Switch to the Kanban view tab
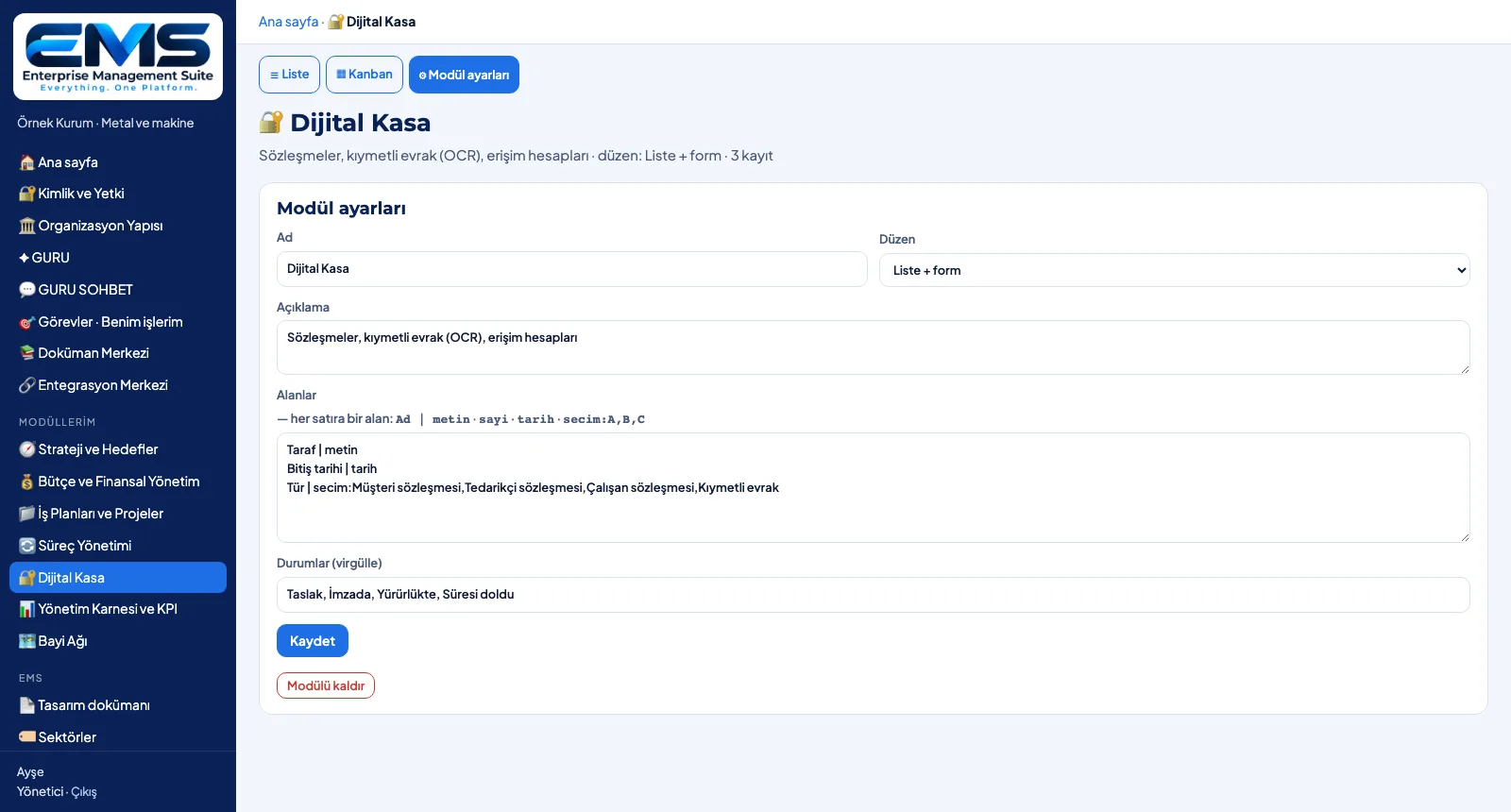 tap(365, 75)
